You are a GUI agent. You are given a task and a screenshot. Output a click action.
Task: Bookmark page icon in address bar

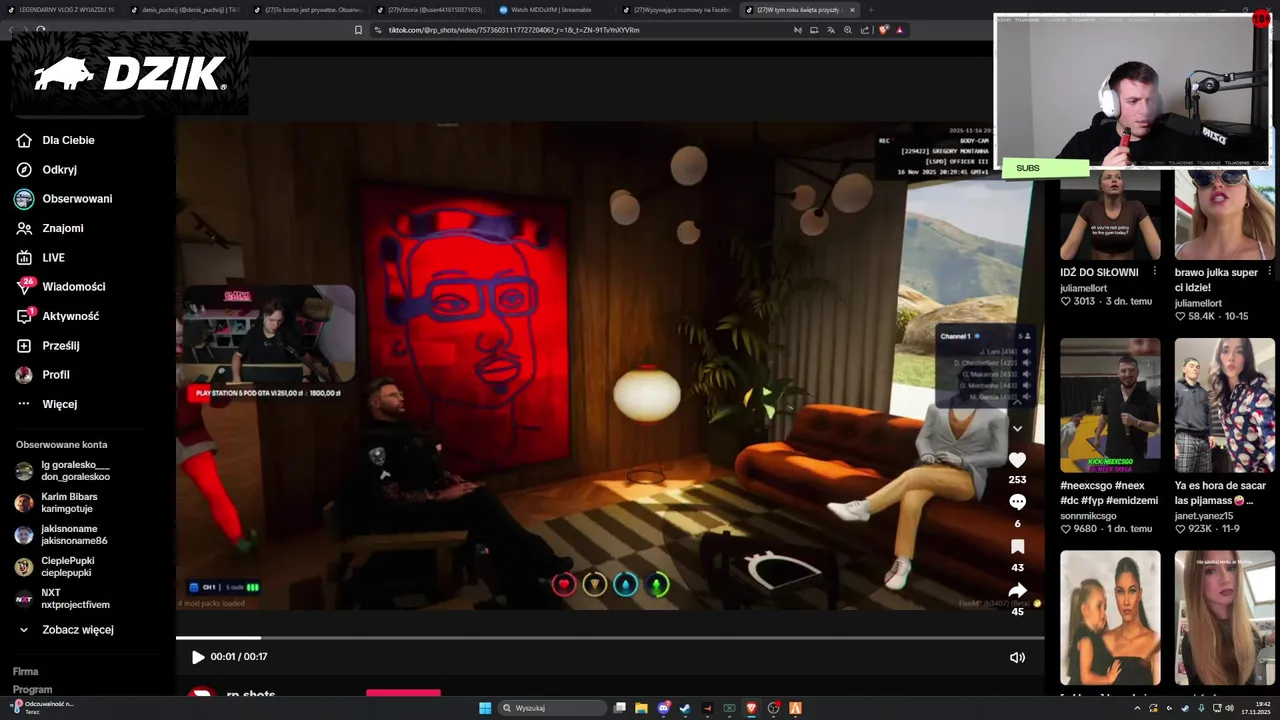click(359, 30)
